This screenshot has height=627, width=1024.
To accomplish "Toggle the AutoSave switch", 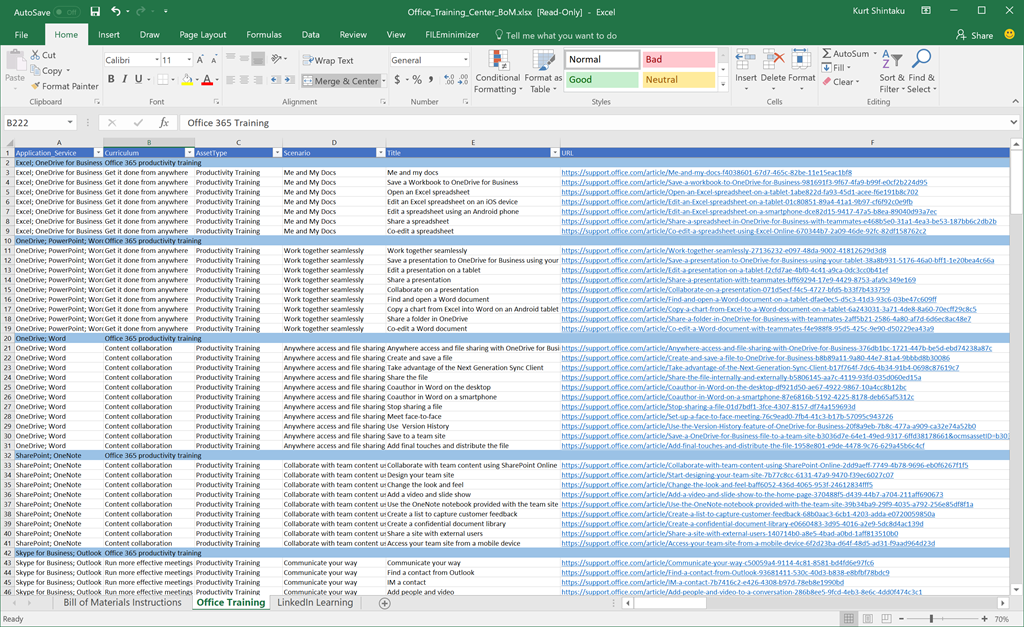I will [66, 12].
